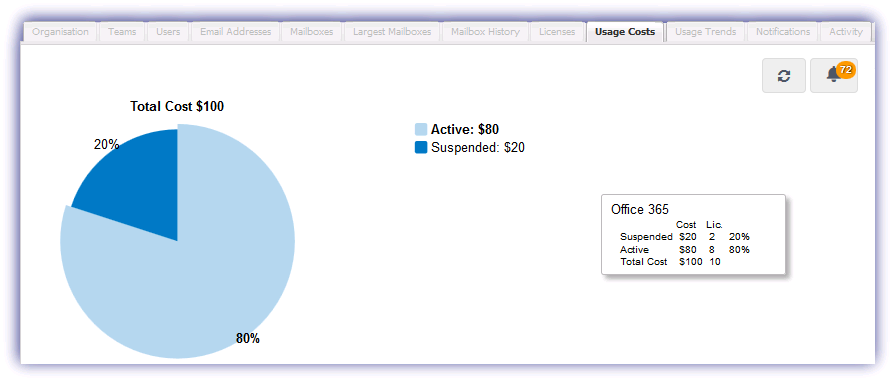This screenshot has width=893, height=381.
Task: Go to the Users tab
Action: click(168, 32)
